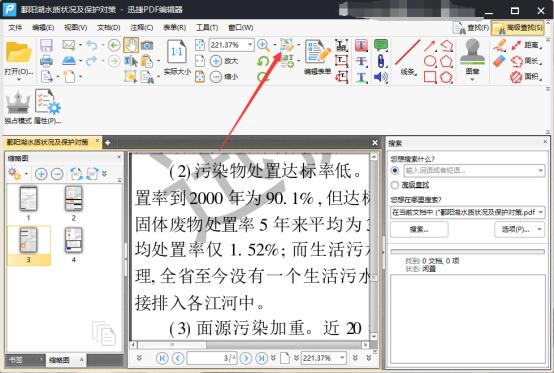Open the 视图(V) menu
This screenshot has height=373, width=554.
click(x=76, y=28)
